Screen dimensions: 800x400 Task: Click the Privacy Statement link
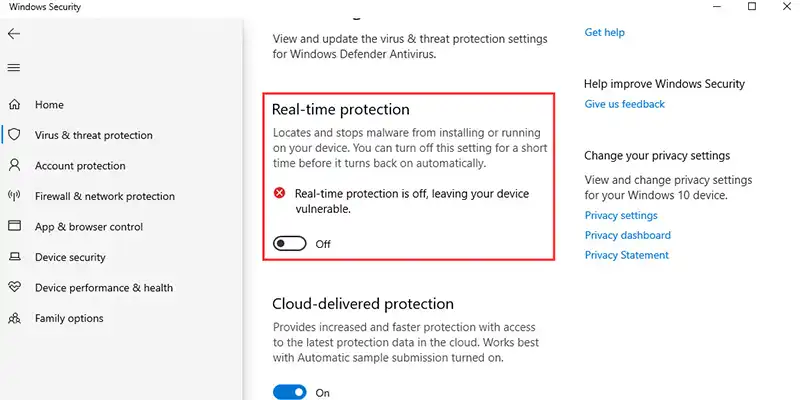coord(626,255)
